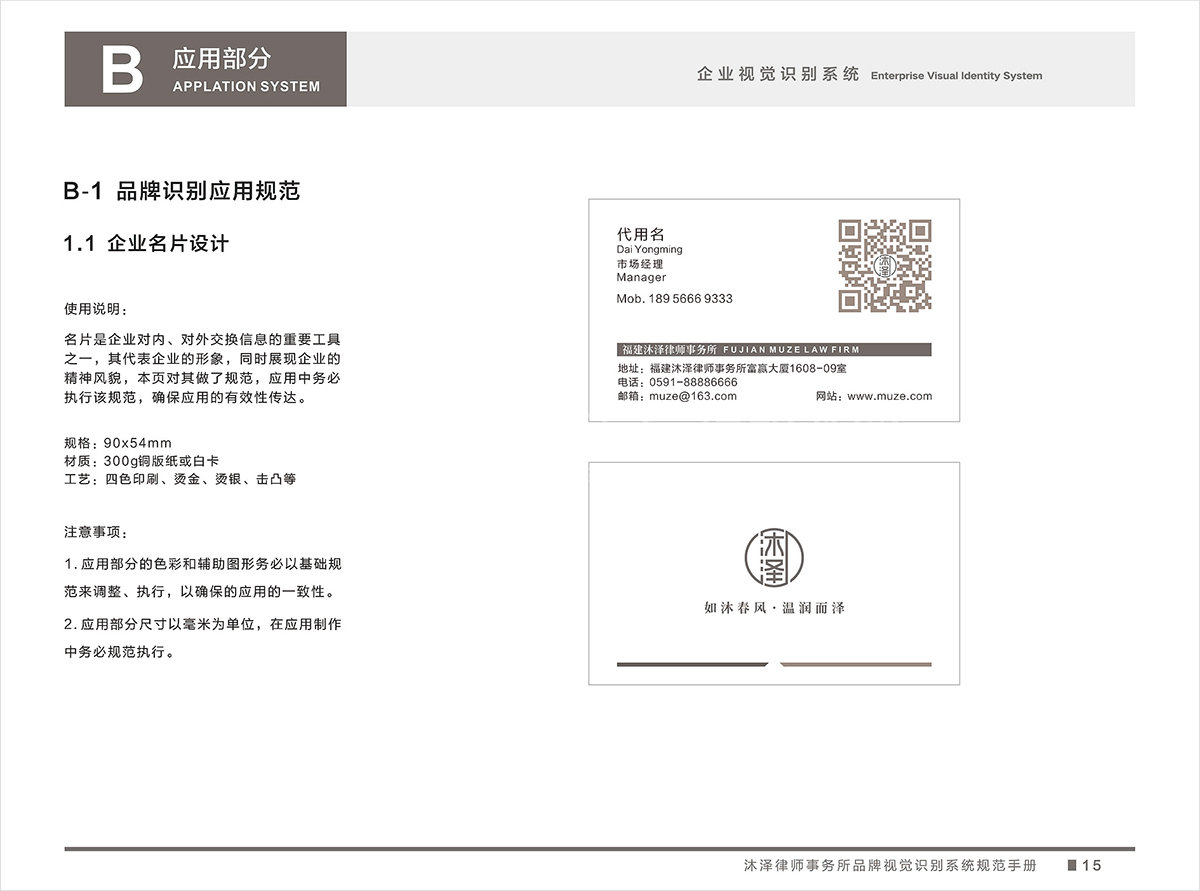Click the Manager text on card
Screen dimensions: 1200x891
641,278
